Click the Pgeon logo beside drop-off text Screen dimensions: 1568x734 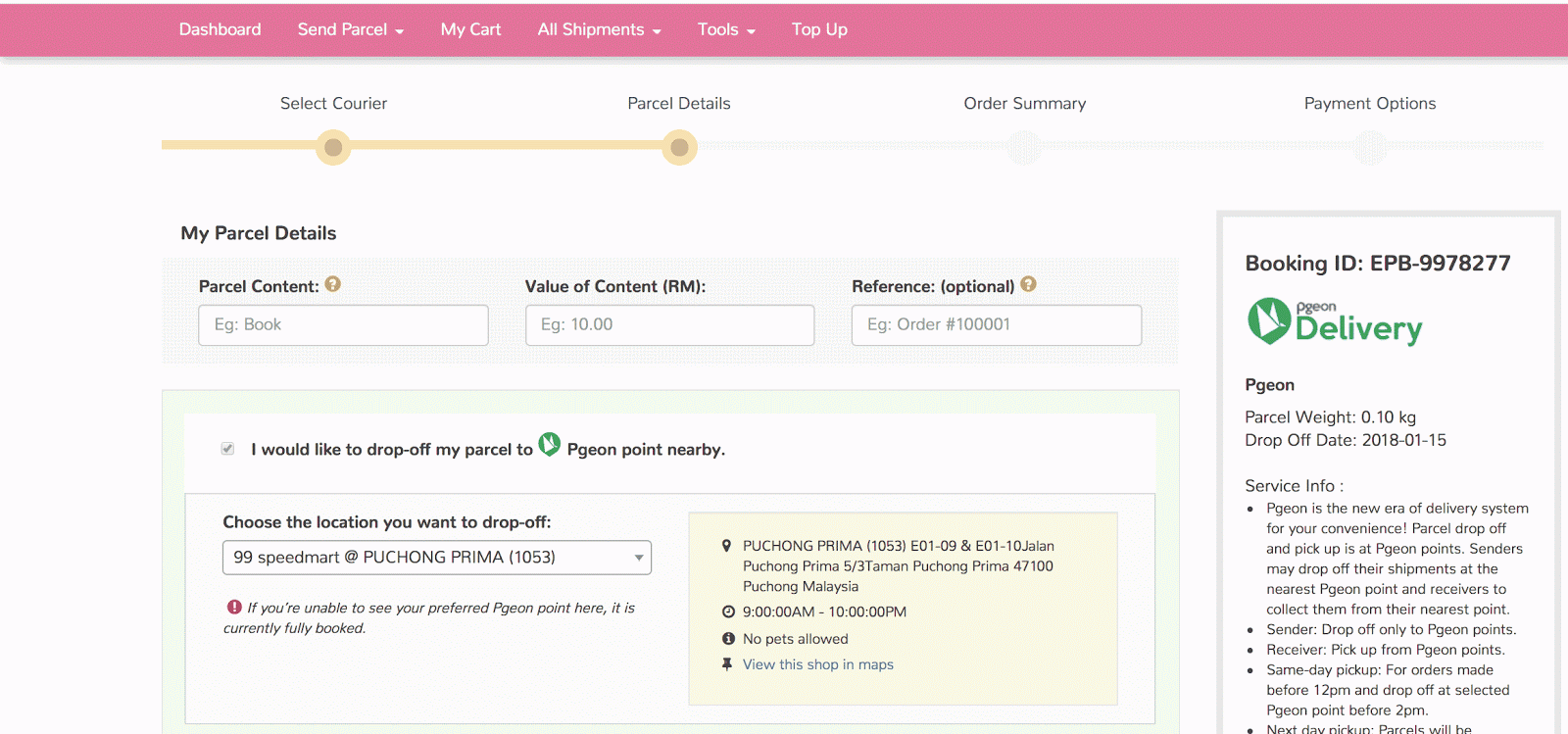(550, 445)
